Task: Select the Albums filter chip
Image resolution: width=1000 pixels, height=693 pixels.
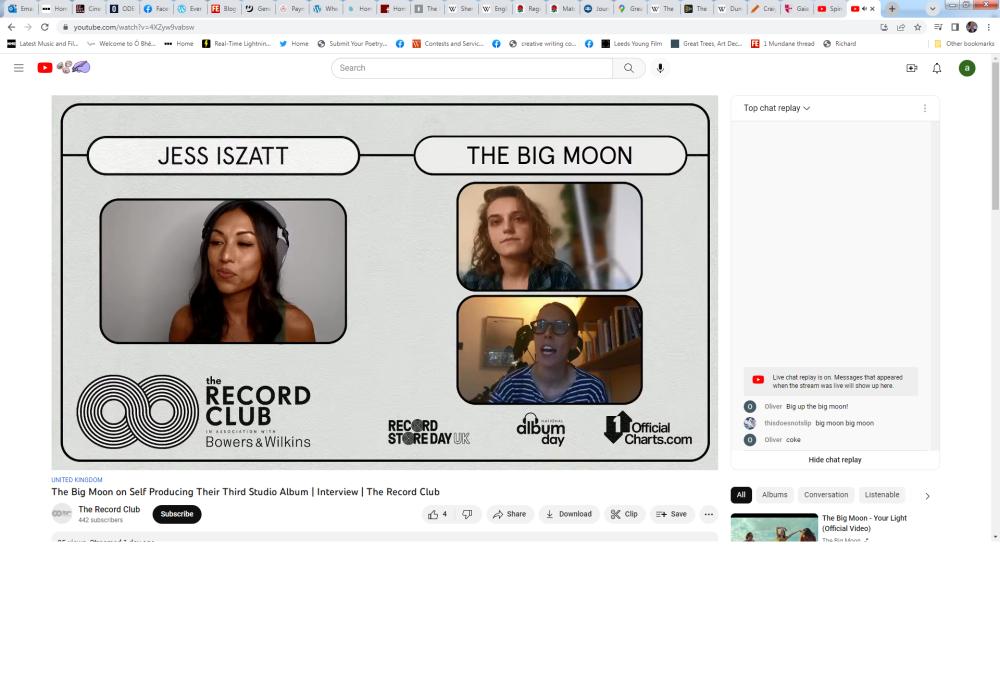Action: click(775, 495)
